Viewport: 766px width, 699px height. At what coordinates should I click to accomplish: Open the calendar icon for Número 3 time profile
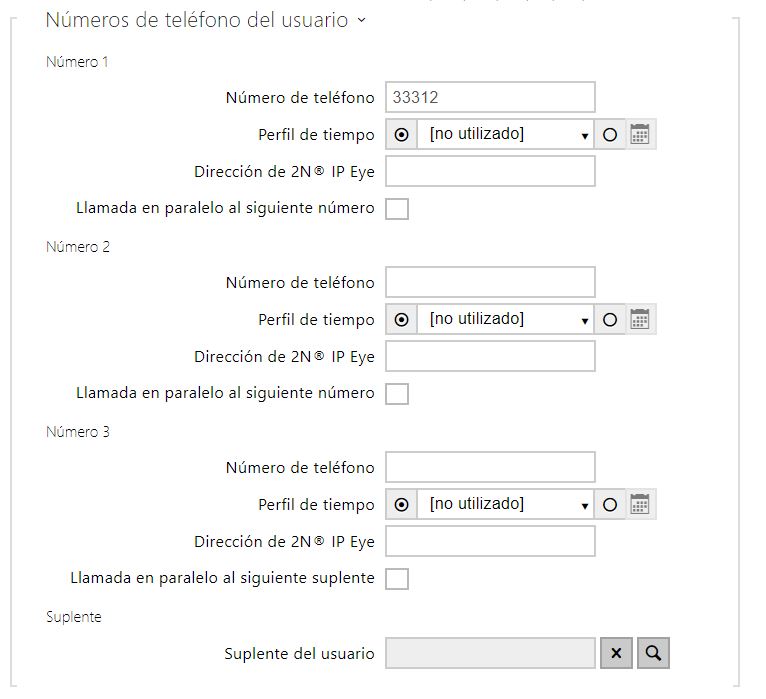(640, 504)
